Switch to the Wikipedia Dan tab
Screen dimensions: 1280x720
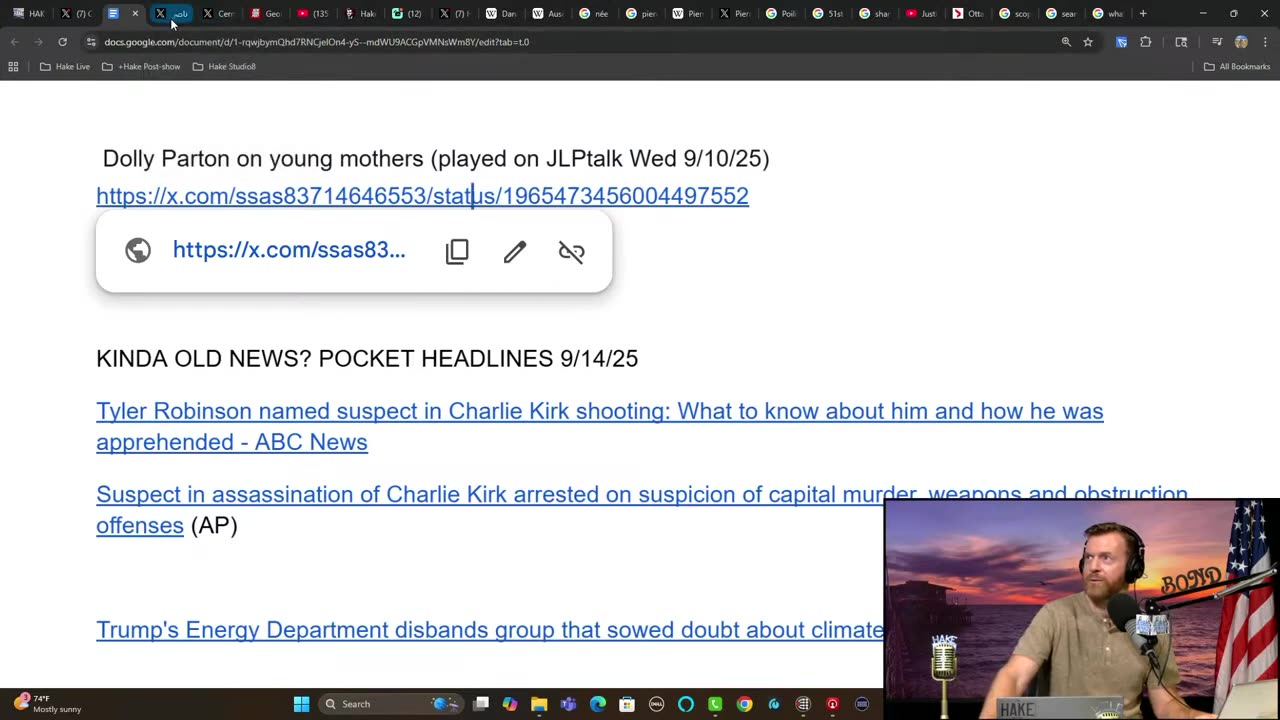click(x=502, y=14)
